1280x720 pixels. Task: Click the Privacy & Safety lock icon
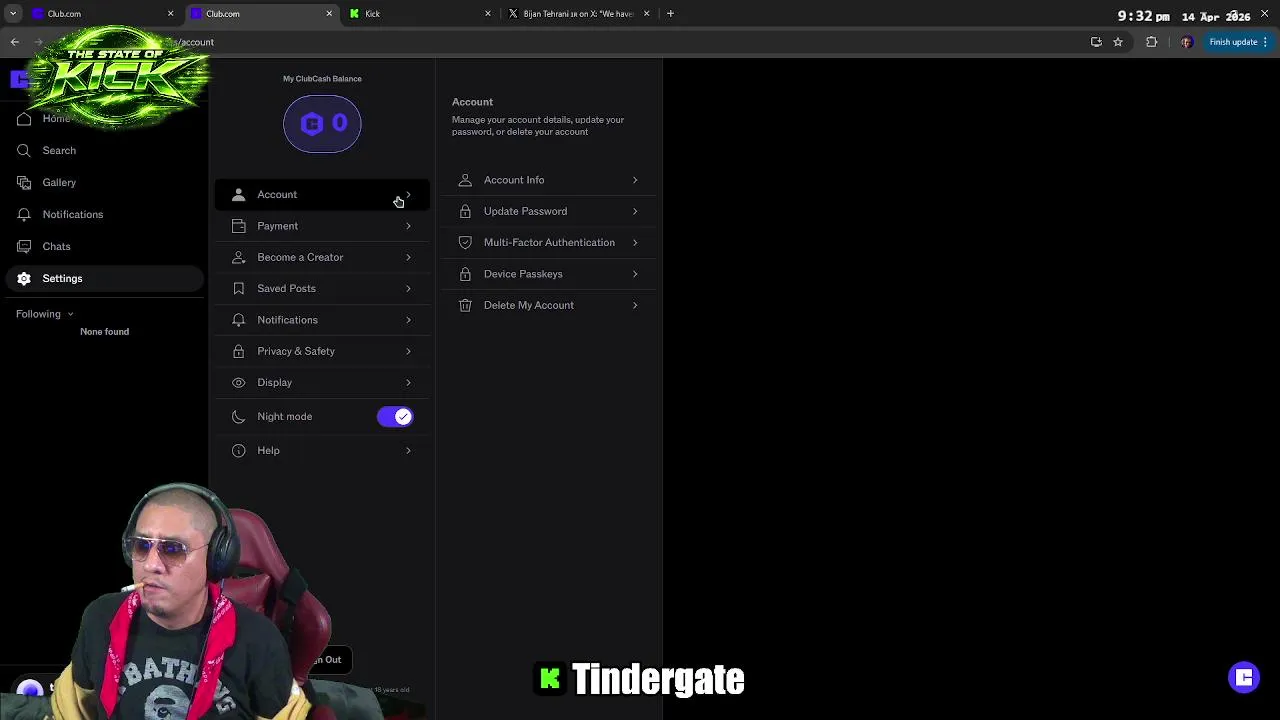[238, 351]
